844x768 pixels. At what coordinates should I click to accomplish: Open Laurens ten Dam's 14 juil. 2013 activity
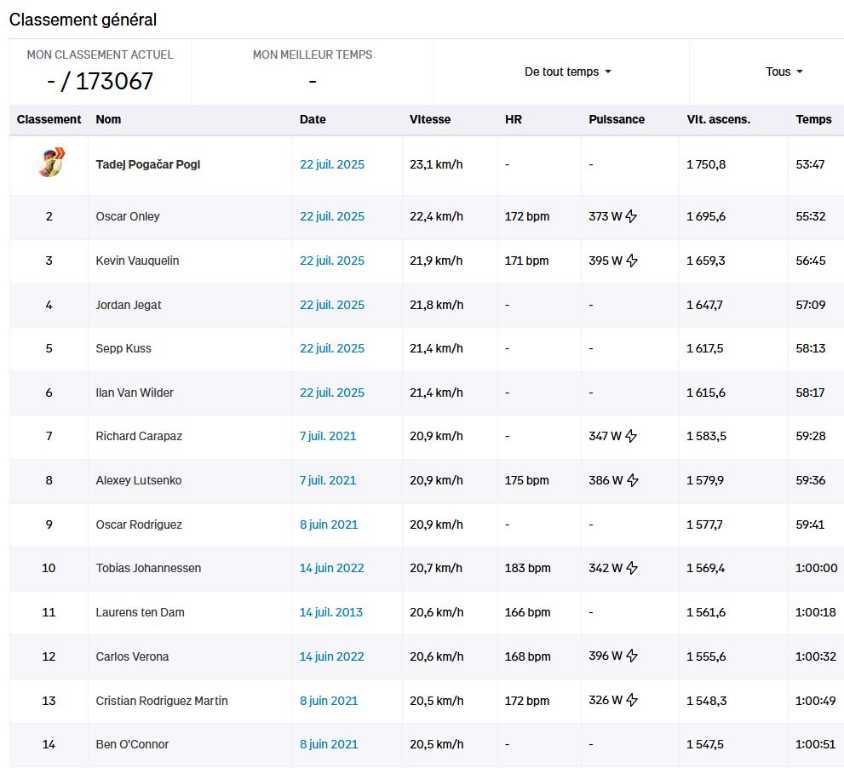pyautogui.click(x=331, y=612)
